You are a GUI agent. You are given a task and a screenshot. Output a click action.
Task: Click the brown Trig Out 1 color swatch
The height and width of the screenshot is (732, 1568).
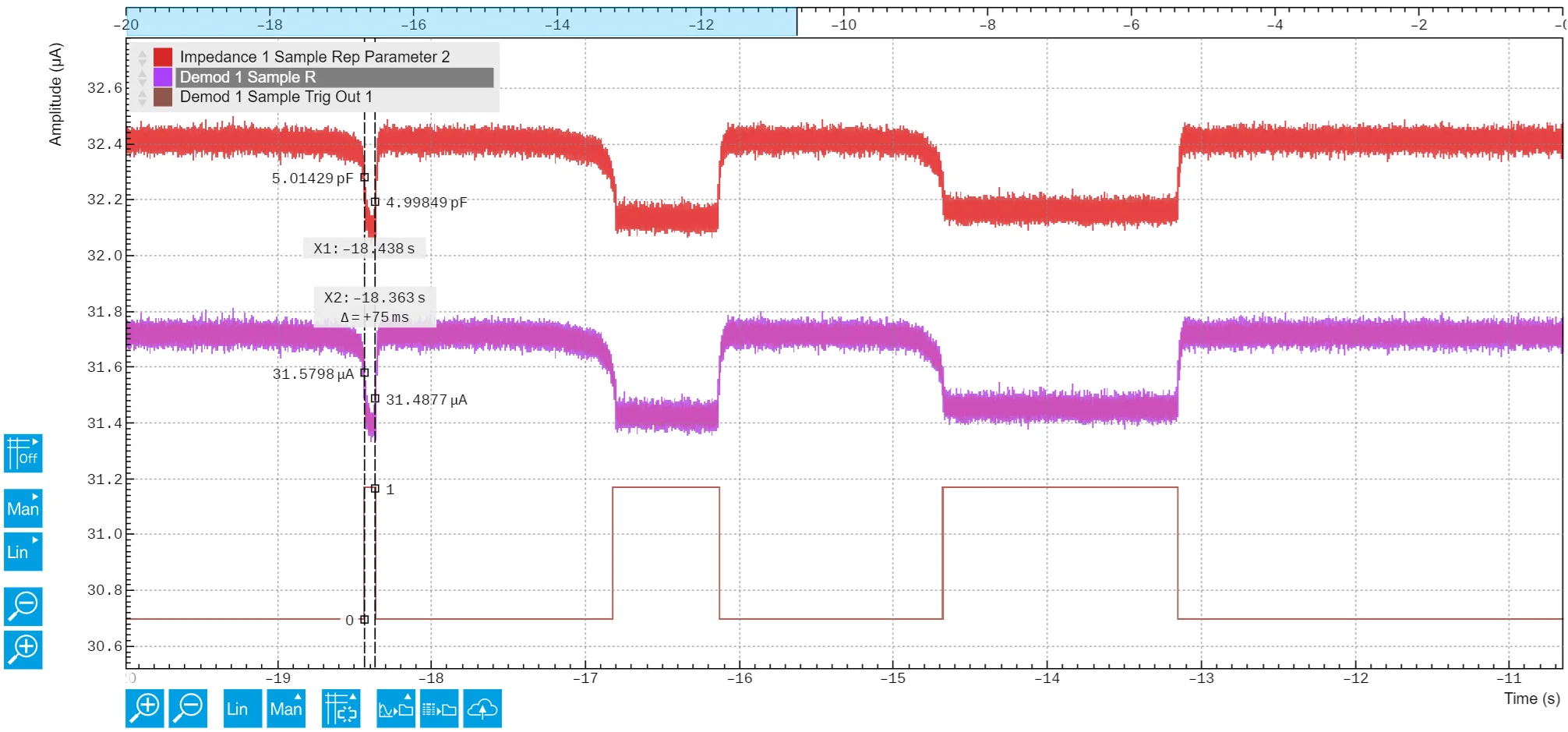[163, 97]
